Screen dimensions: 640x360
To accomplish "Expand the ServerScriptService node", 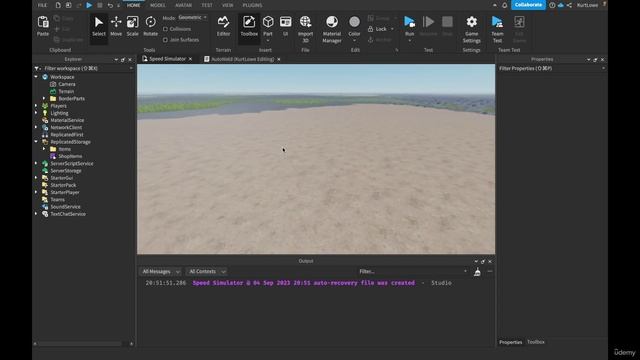I will [36, 163].
